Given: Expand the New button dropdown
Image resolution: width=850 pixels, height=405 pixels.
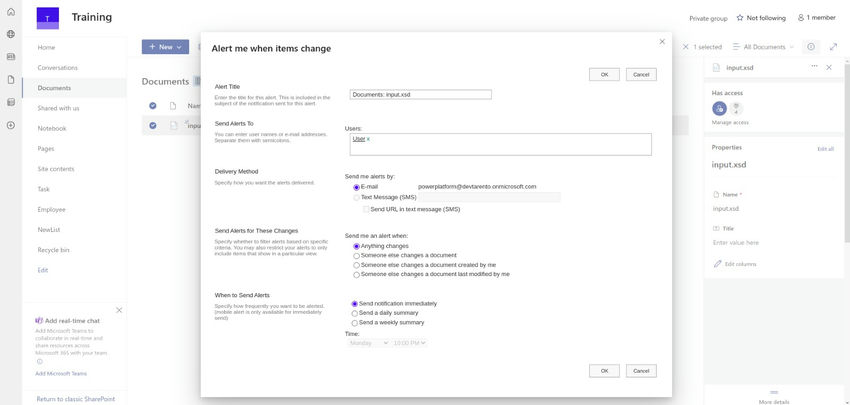Looking at the screenshot, I should [x=179, y=47].
